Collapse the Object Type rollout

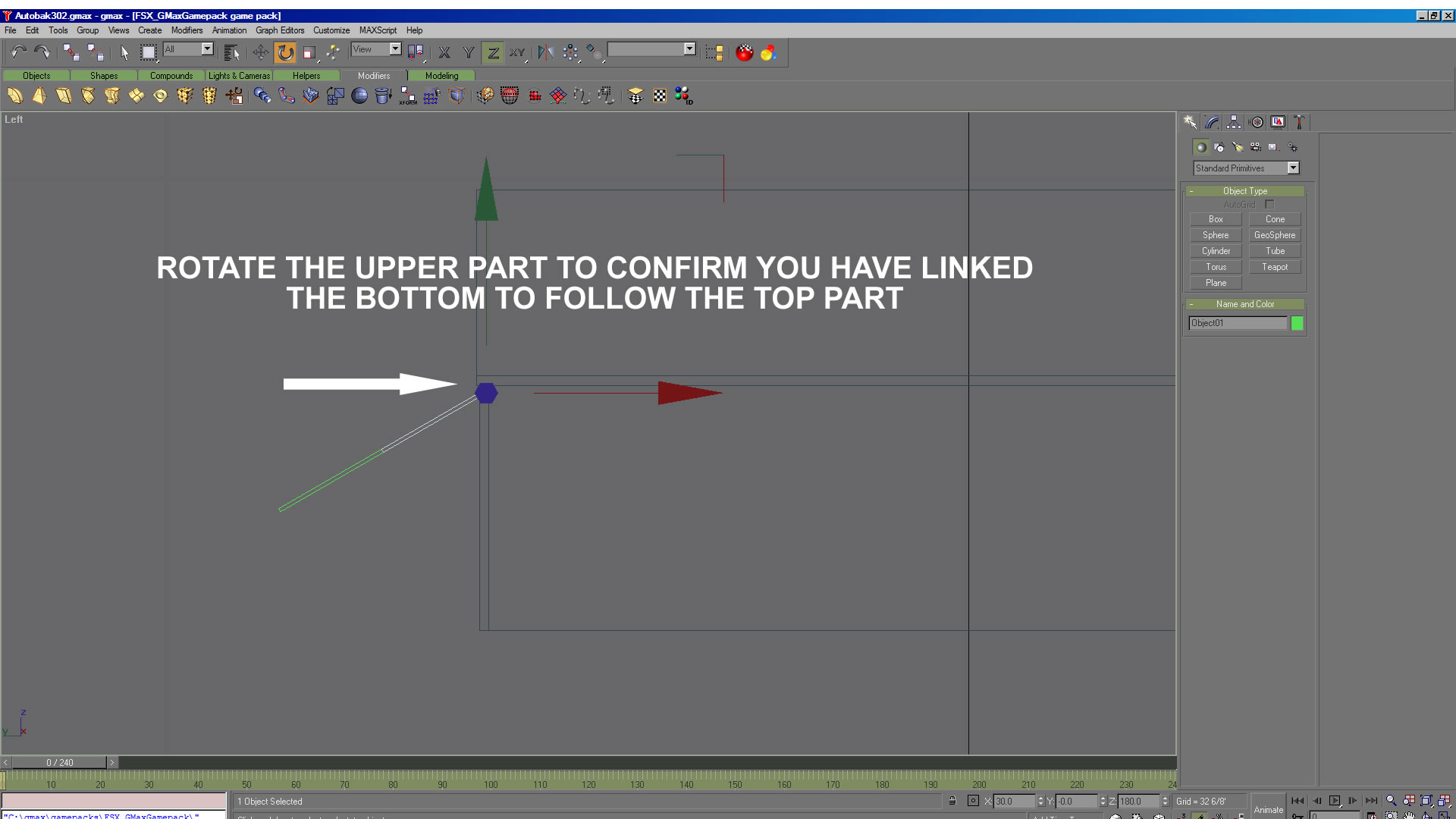coord(1244,191)
